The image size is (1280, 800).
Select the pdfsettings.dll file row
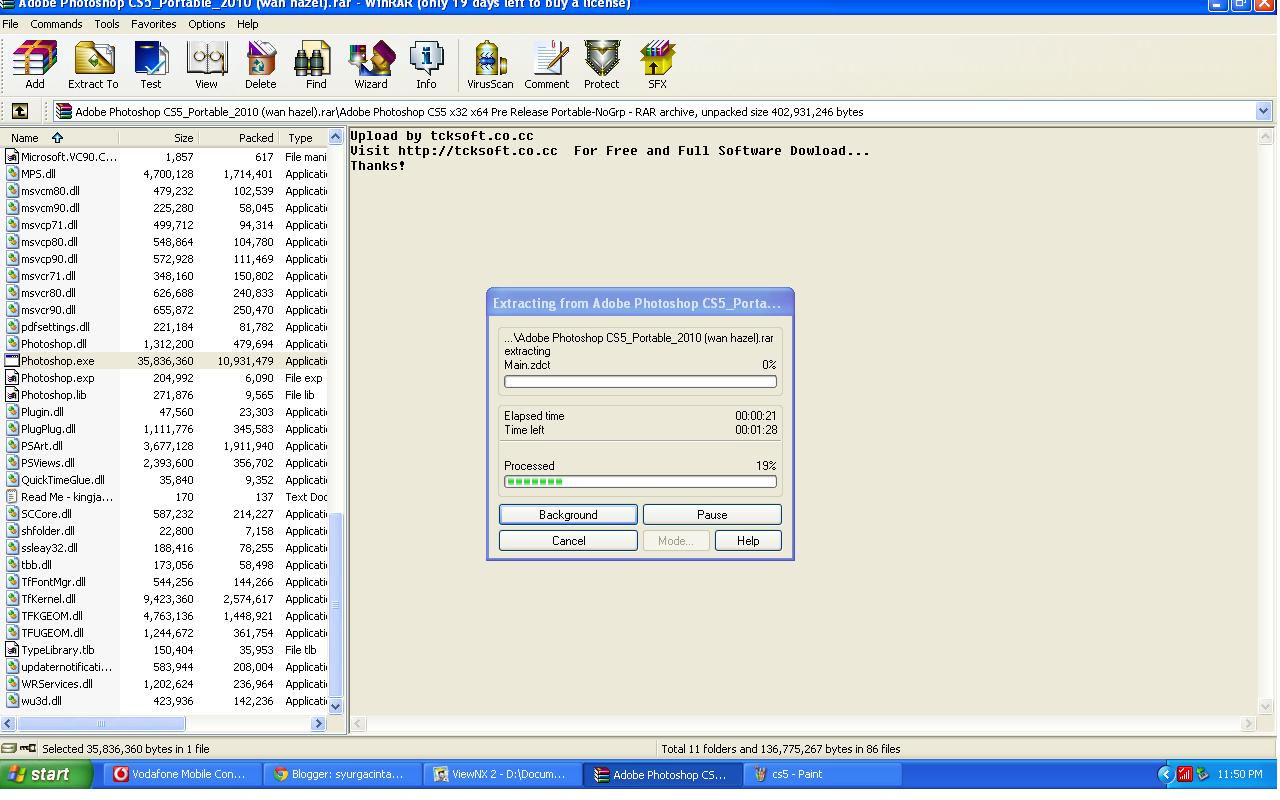165,327
